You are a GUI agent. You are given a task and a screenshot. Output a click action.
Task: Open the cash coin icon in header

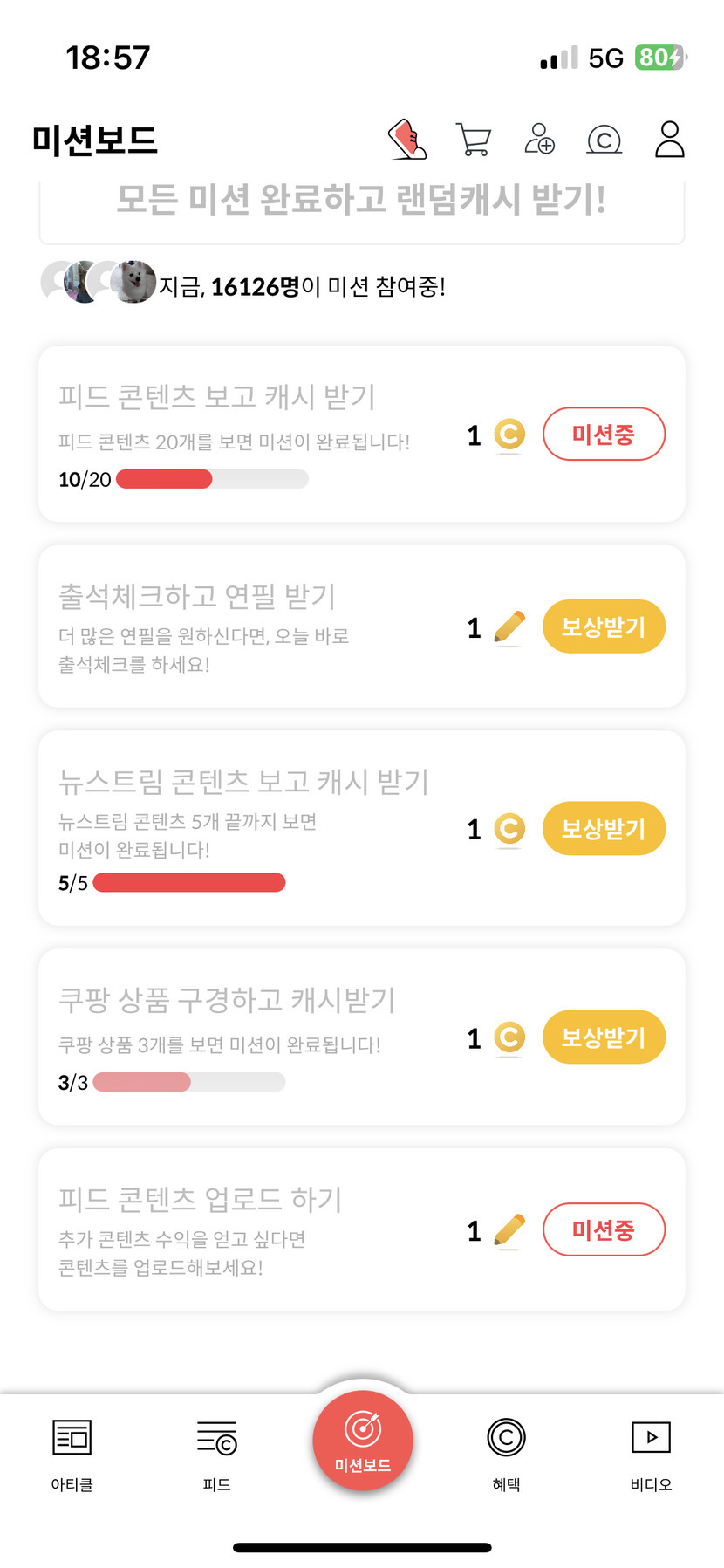click(x=604, y=140)
